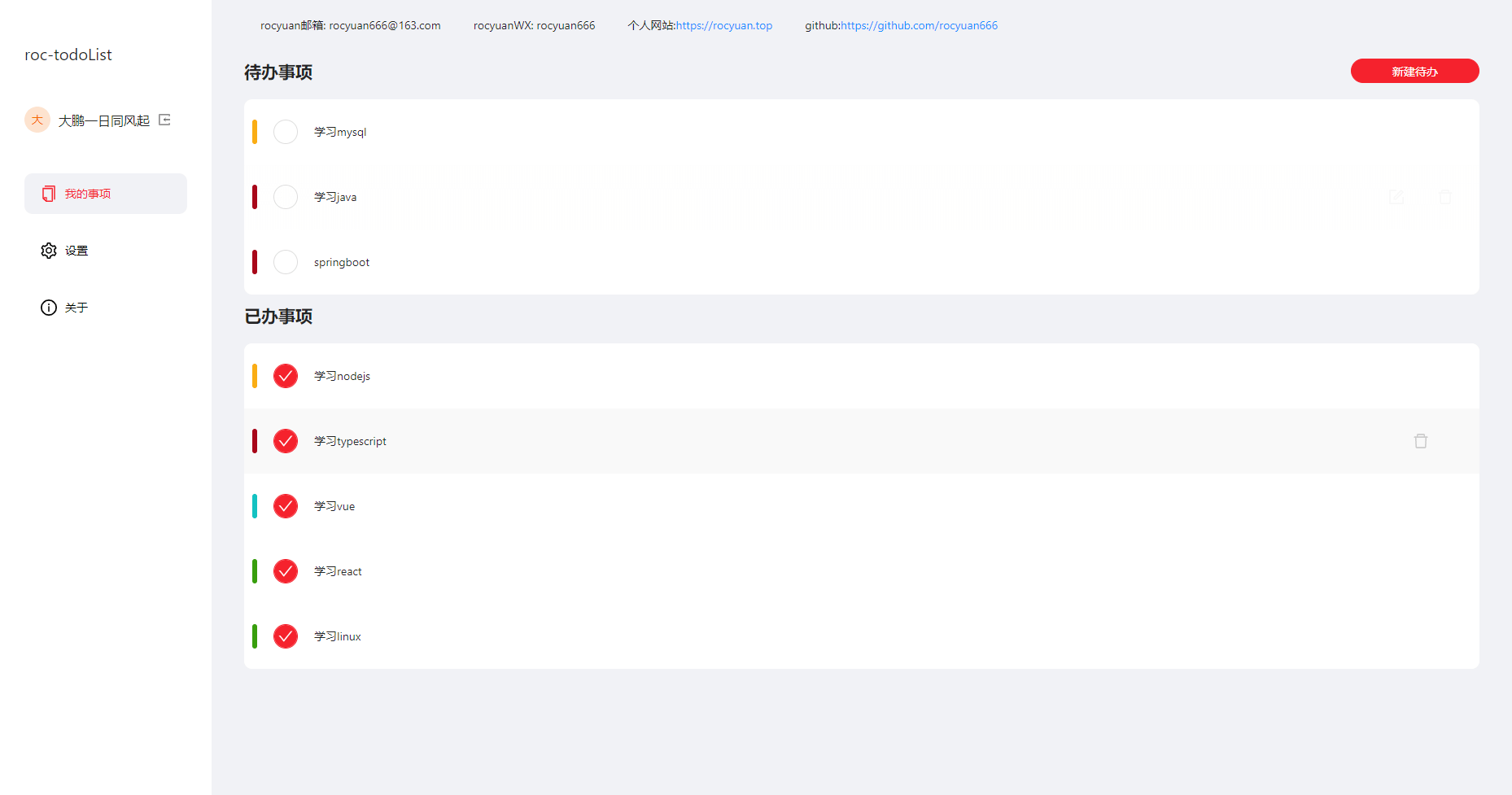Screen dimensions: 1512x795
Task: Uncheck the red tick for 学习typescript
Action: (286, 441)
